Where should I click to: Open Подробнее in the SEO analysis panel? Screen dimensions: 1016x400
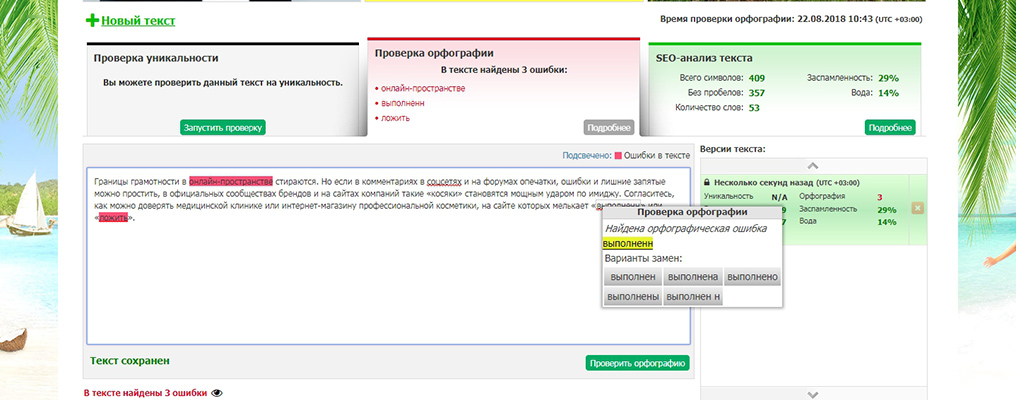point(890,128)
